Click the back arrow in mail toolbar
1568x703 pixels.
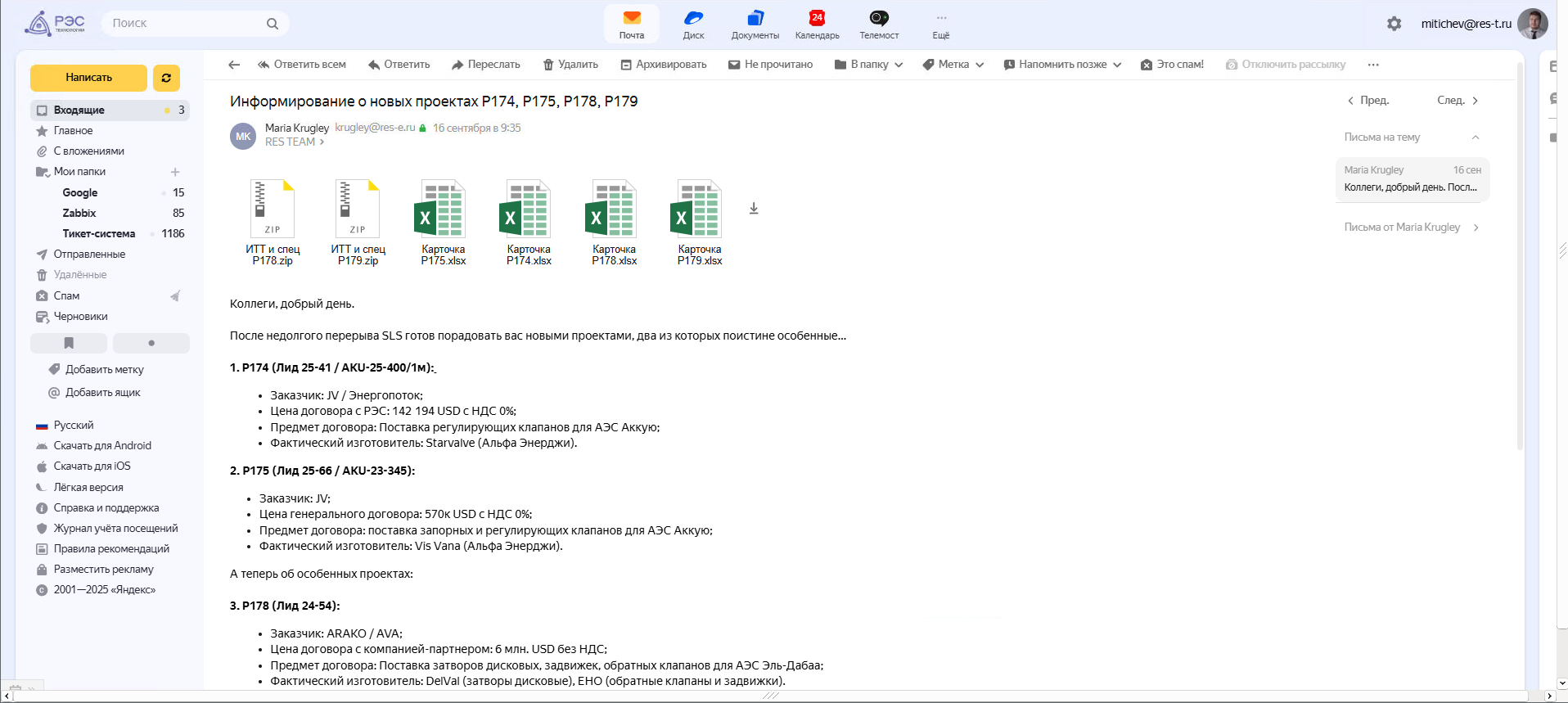point(234,65)
